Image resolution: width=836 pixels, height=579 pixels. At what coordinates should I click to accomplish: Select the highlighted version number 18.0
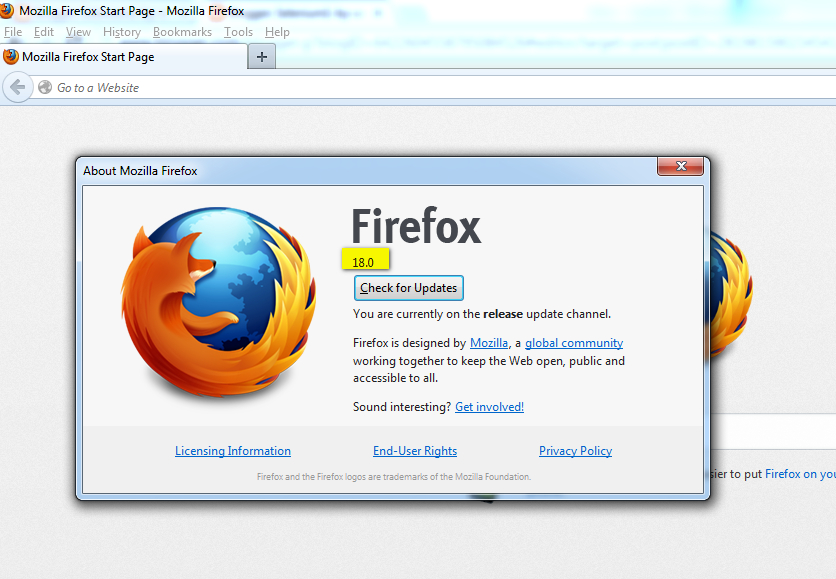point(365,259)
